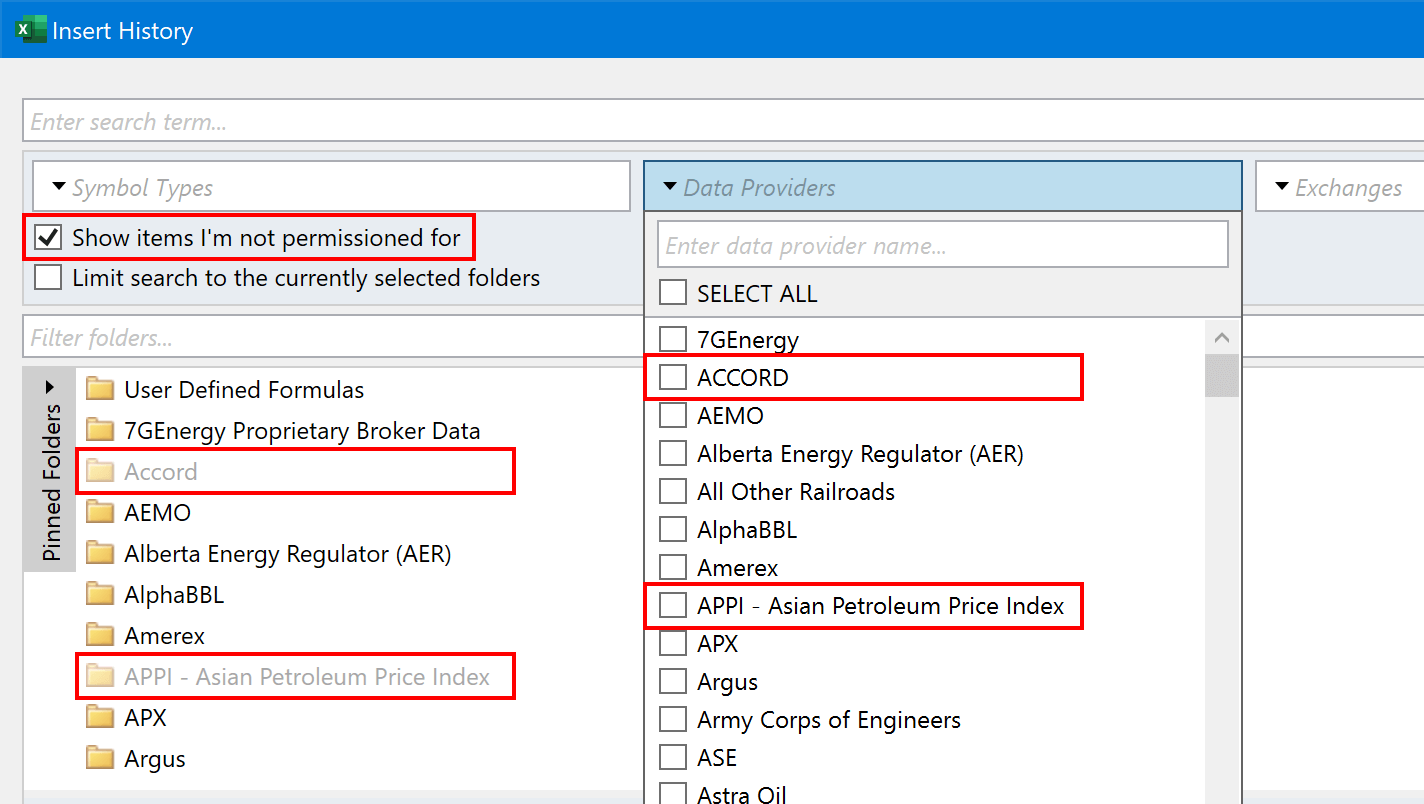Click the AEMO folder icon

pyautogui.click(x=100, y=512)
